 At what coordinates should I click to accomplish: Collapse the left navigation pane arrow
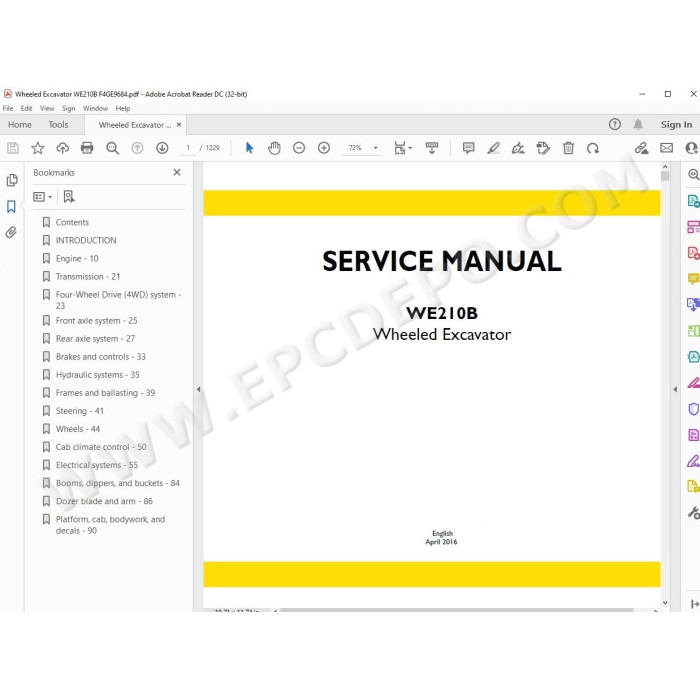click(198, 389)
